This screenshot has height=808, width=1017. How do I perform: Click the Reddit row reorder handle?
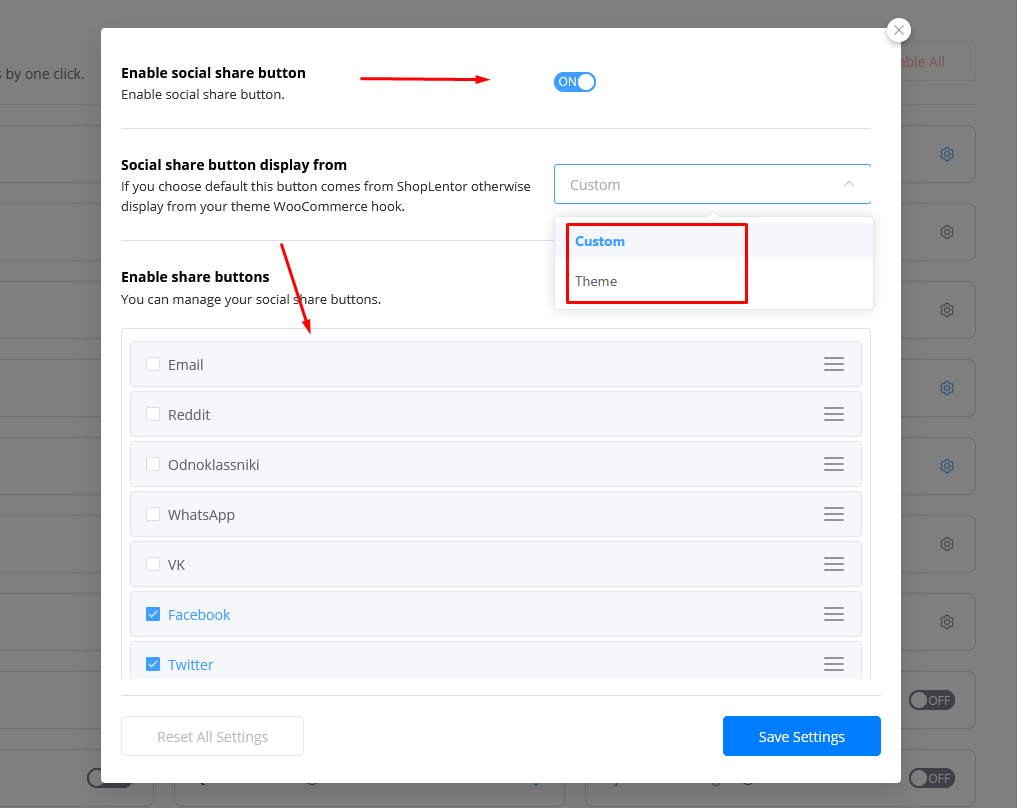(833, 414)
